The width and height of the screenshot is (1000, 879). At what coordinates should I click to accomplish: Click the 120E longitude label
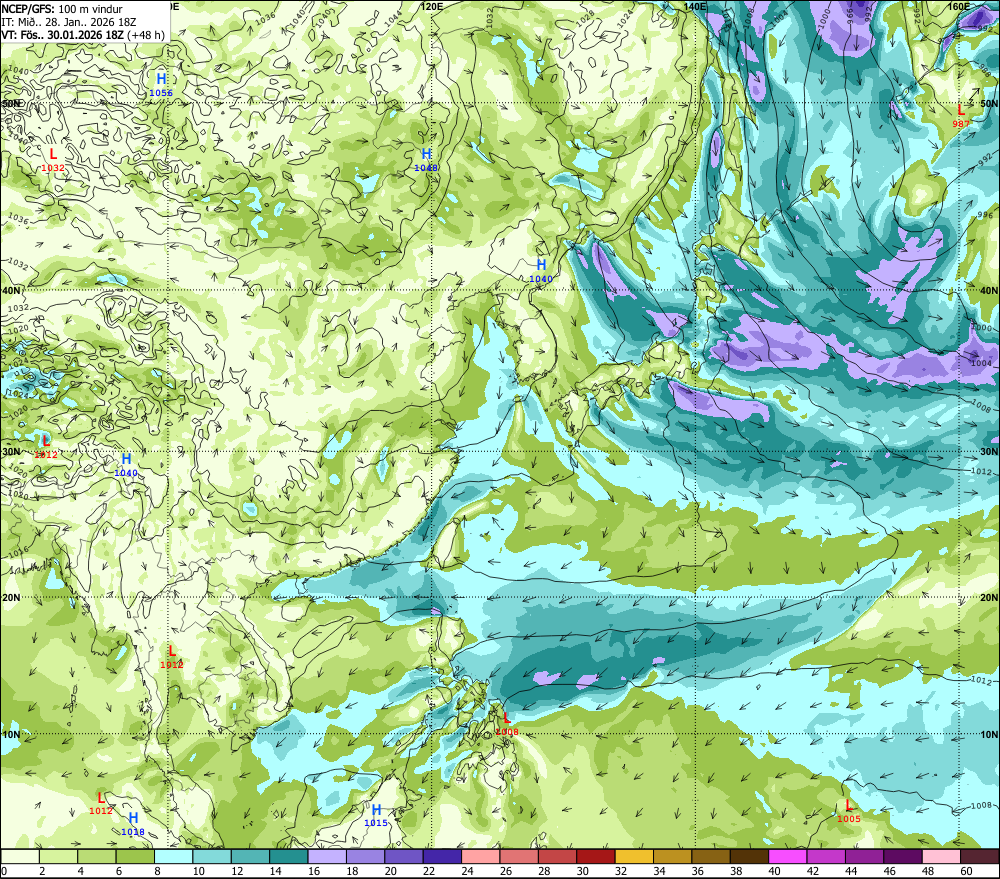(x=432, y=6)
